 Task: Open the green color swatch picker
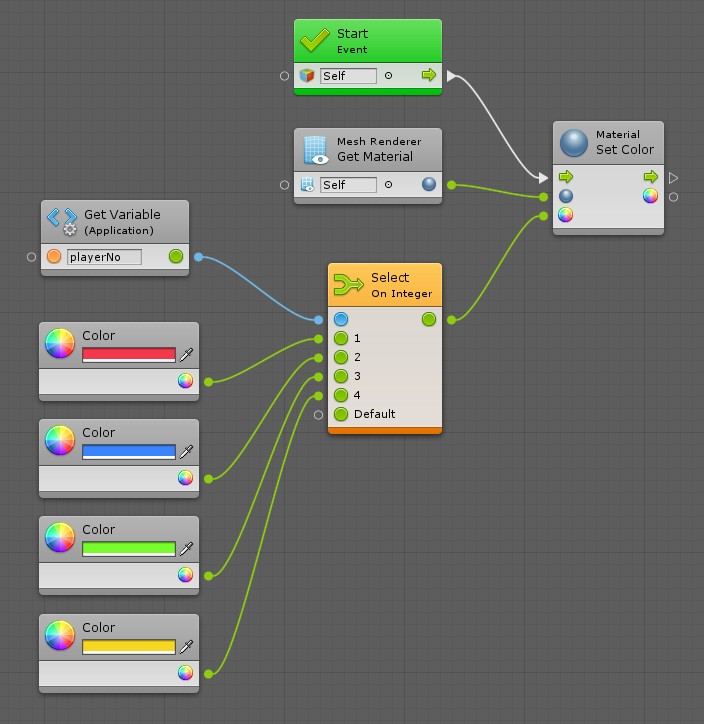coord(128,548)
